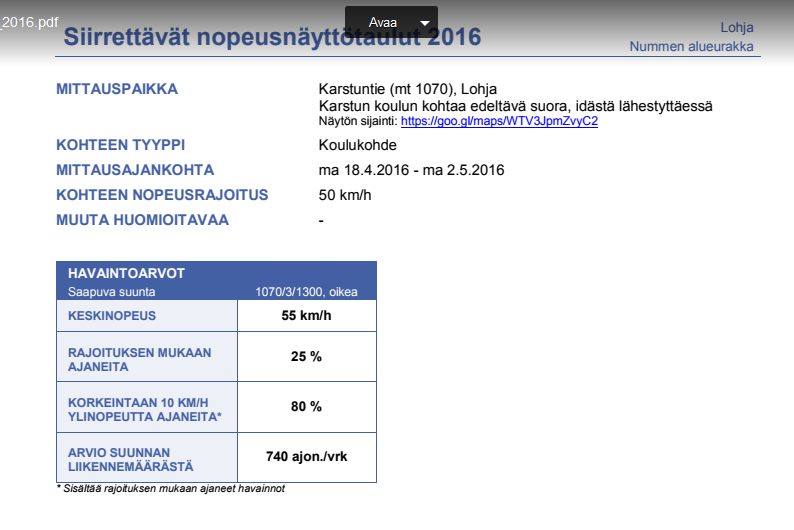Select the 55 km/h value cell
The width and height of the screenshot is (794, 530).
point(306,316)
